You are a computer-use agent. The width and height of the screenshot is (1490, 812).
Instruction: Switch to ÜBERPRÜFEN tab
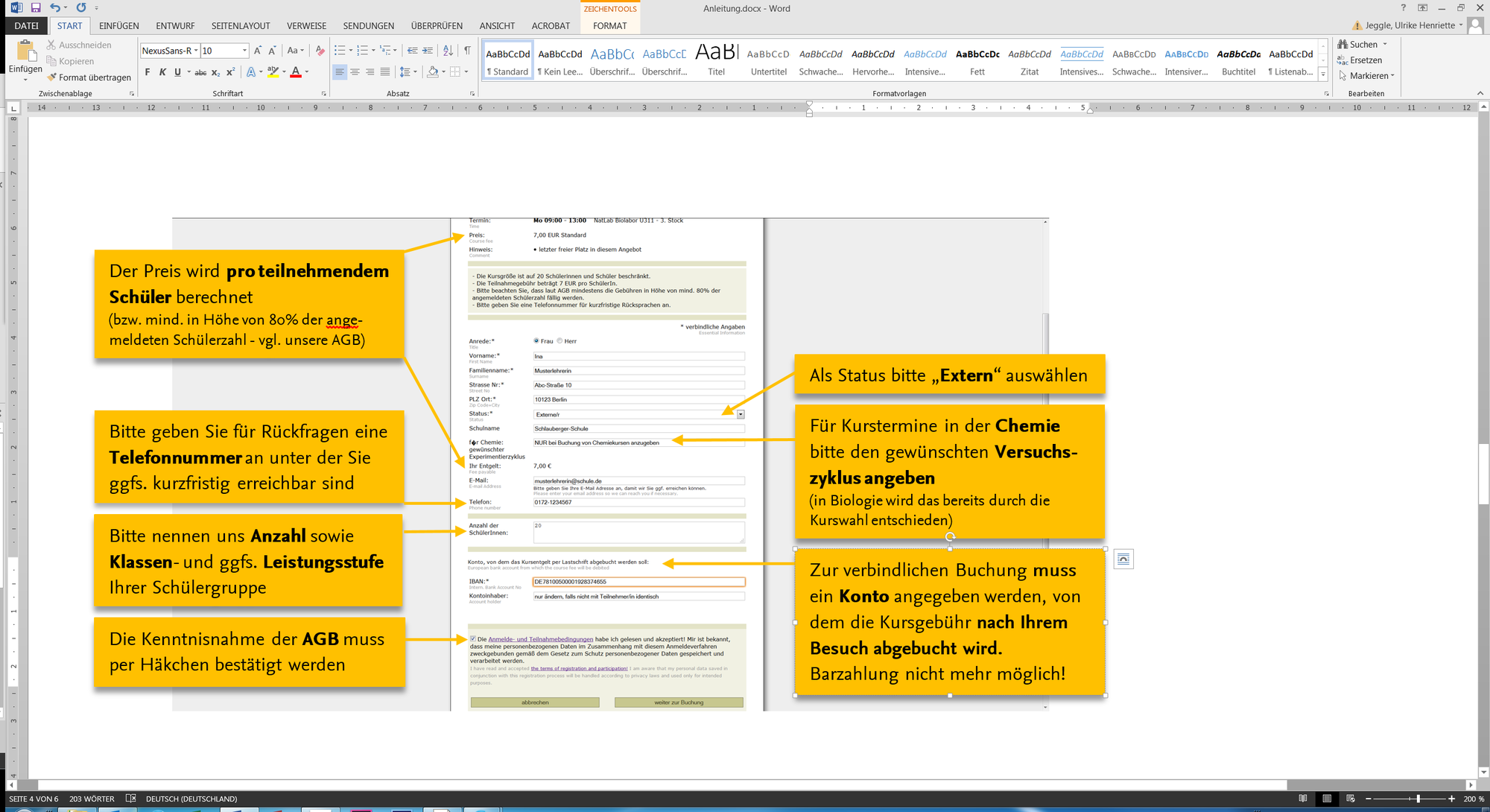click(x=437, y=25)
